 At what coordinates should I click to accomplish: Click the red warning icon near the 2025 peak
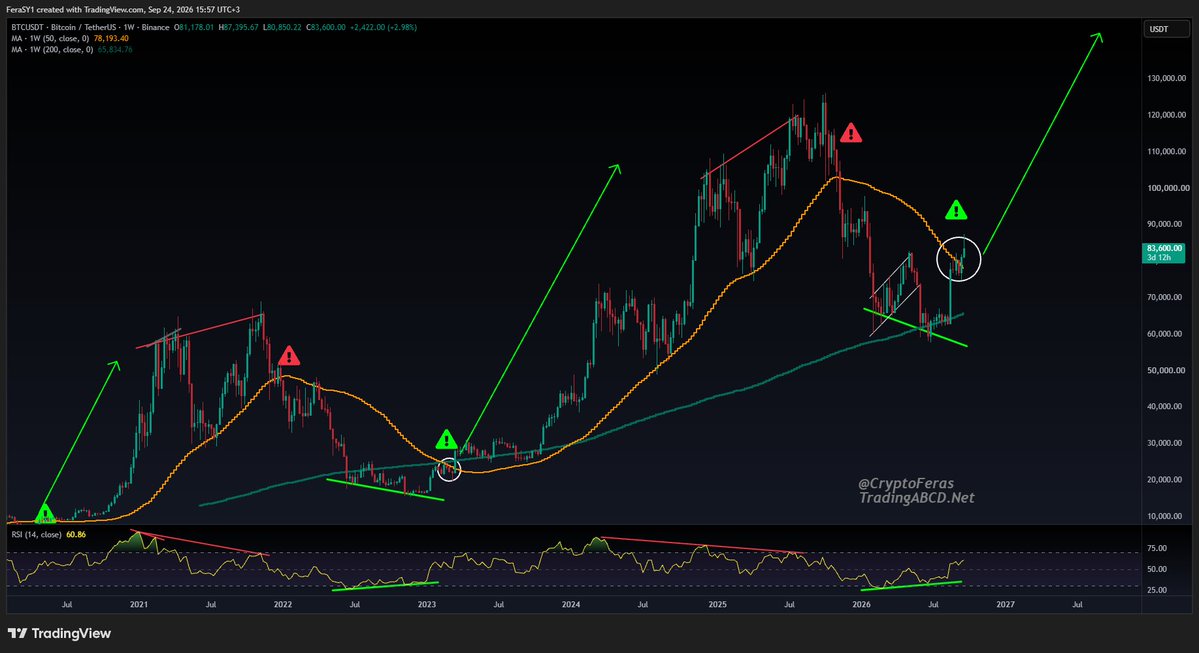850,134
